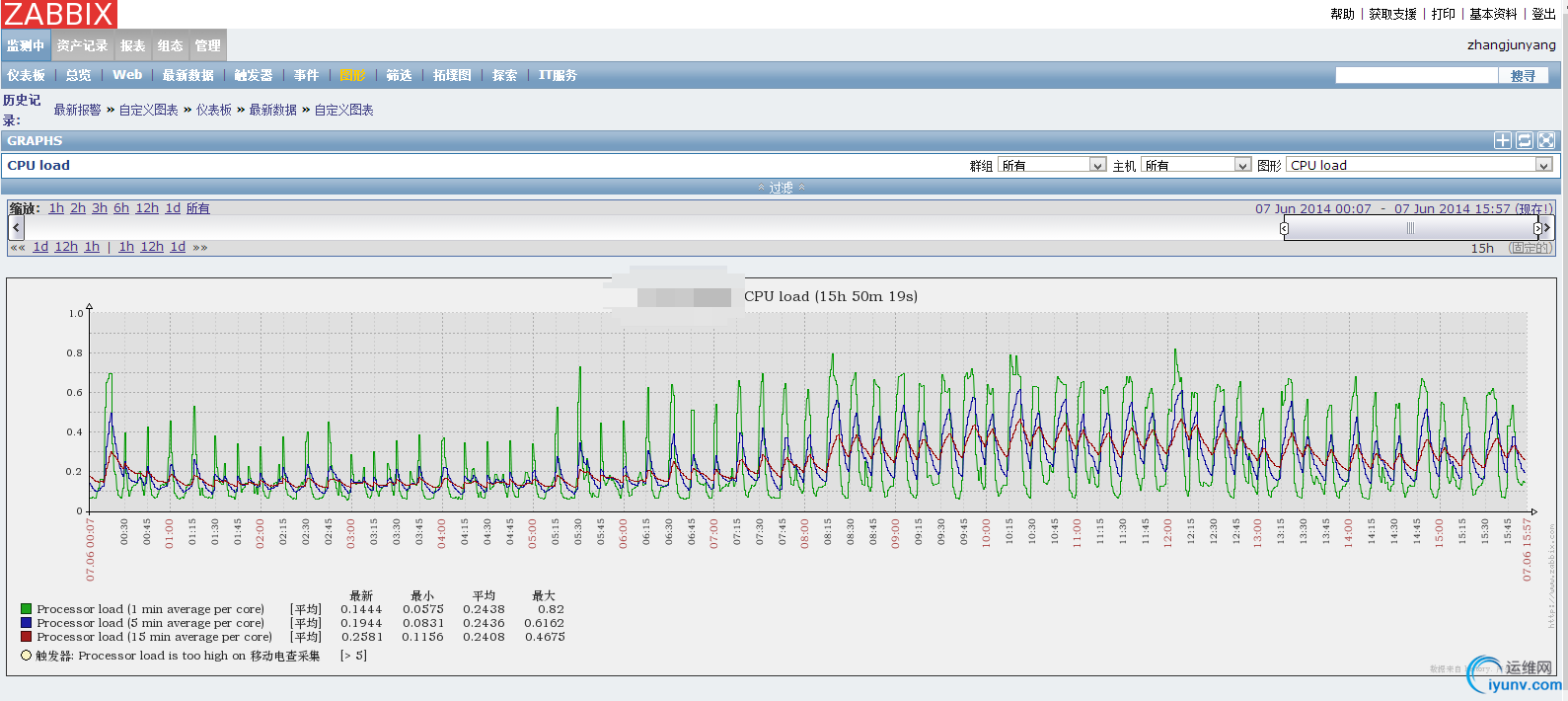This screenshot has height=701, width=1568.
Task: Open the 图形 graph dropdown showing CPU load
Action: [1419, 166]
